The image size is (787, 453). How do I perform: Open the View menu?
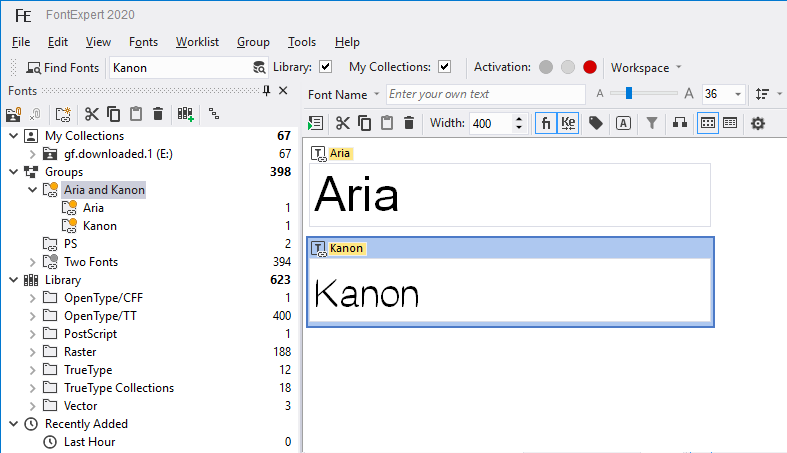98,42
